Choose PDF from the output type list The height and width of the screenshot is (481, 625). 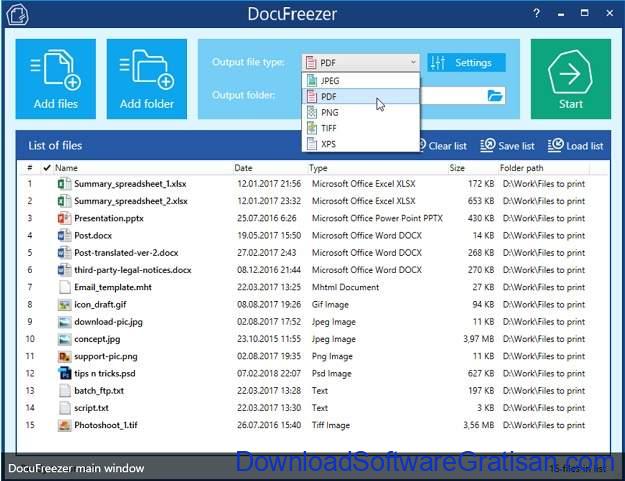pyautogui.click(x=361, y=96)
